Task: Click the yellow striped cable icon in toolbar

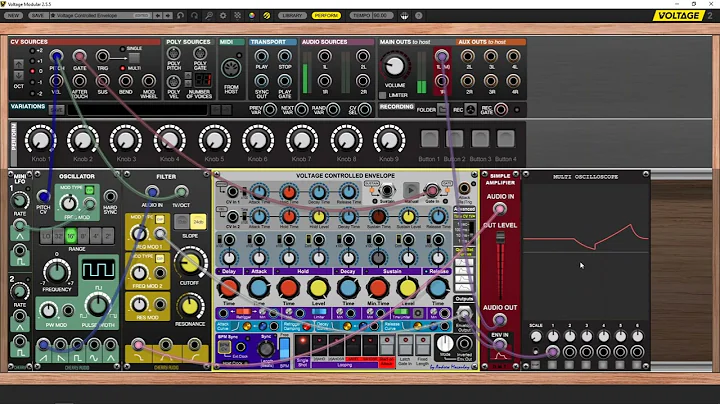Action: (x=266, y=15)
